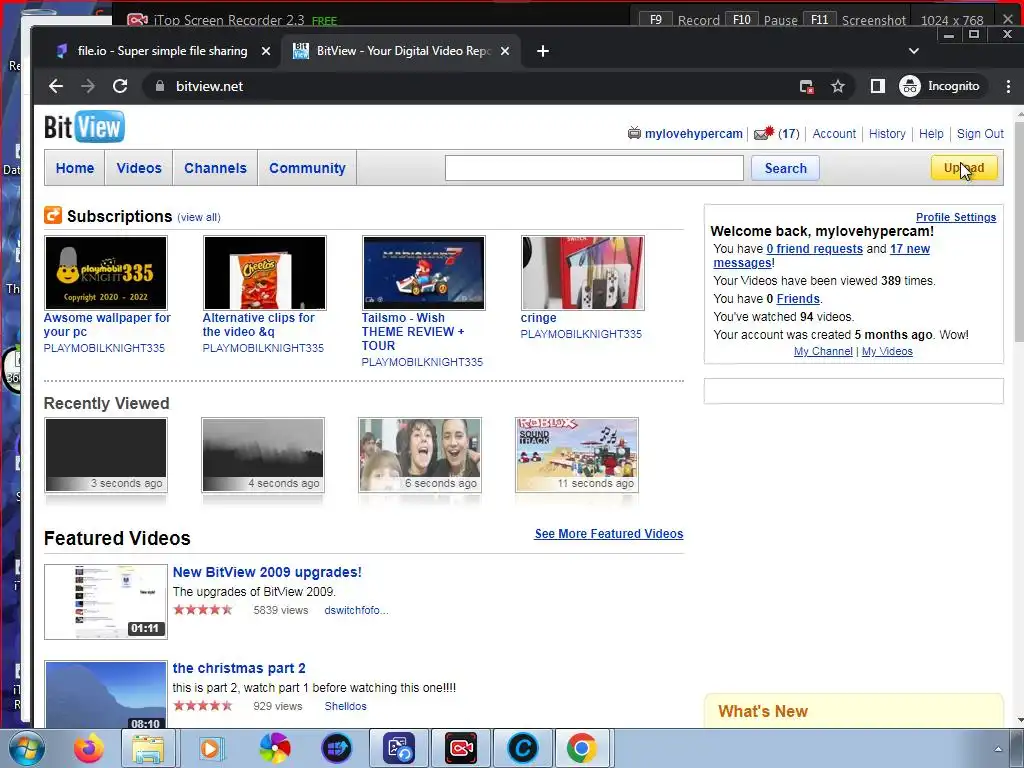Open the Help link
This screenshot has width=1024, height=768.
point(931,133)
